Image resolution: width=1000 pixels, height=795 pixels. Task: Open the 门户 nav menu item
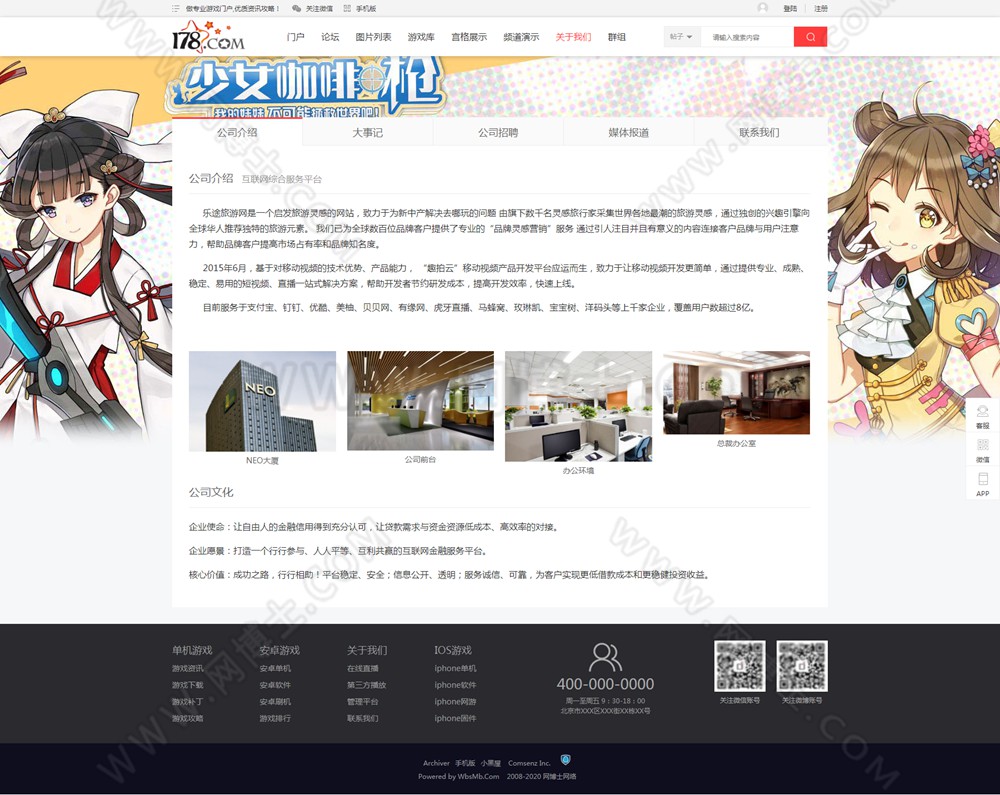pyautogui.click(x=295, y=37)
